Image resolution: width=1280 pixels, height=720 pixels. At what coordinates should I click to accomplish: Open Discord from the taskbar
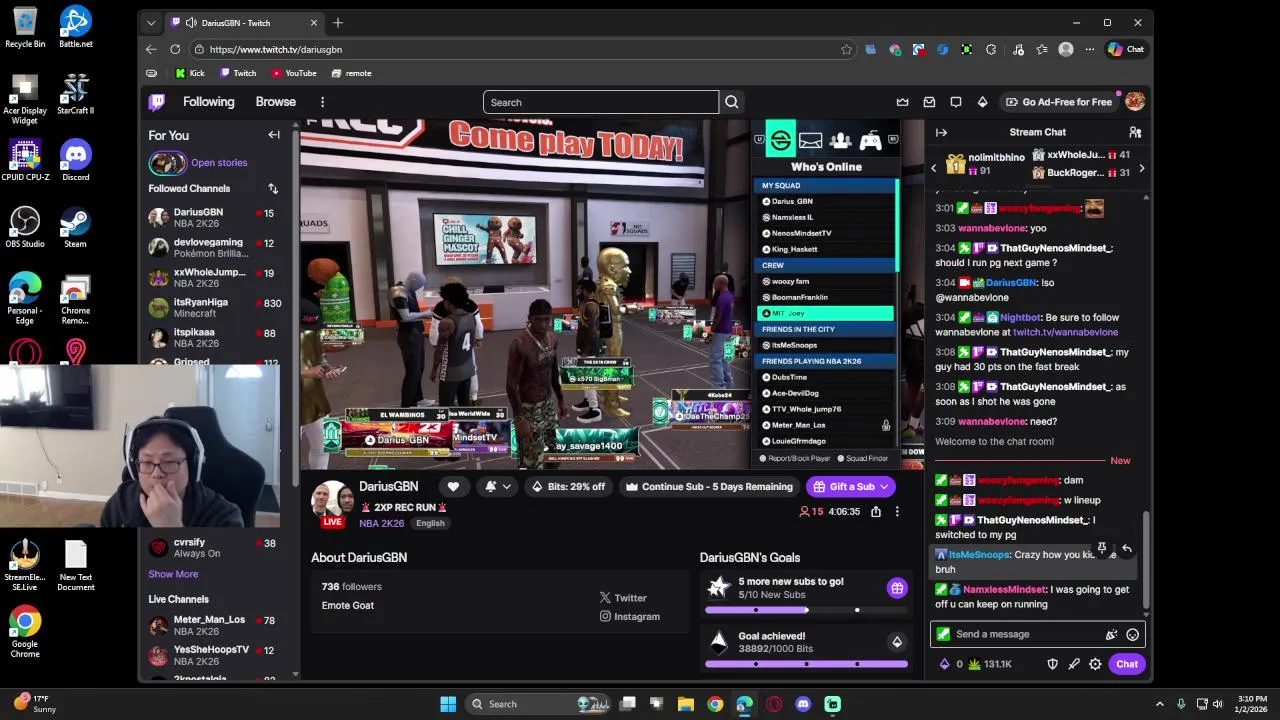803,704
